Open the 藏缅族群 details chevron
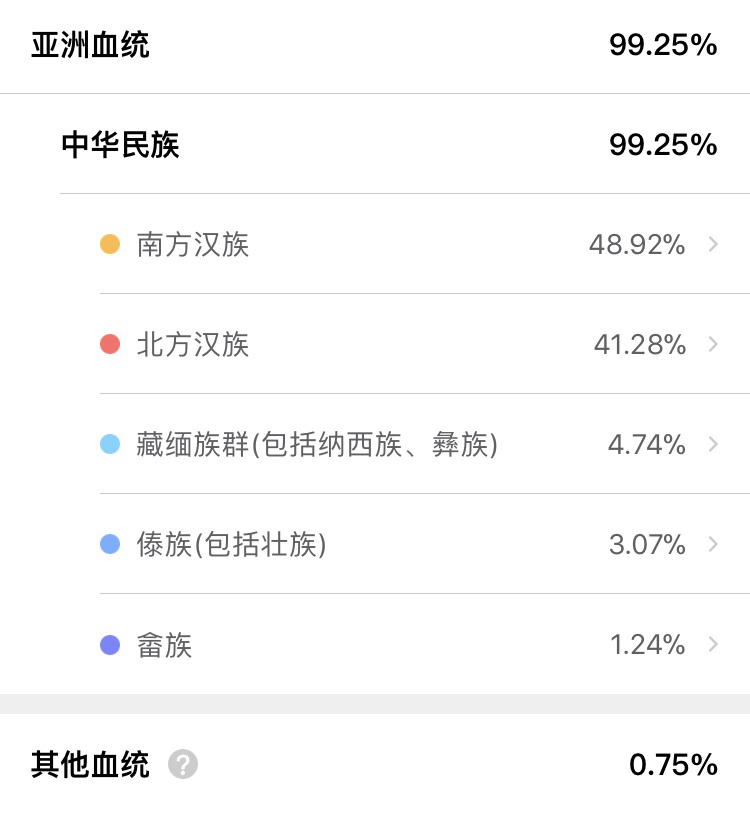 click(713, 444)
